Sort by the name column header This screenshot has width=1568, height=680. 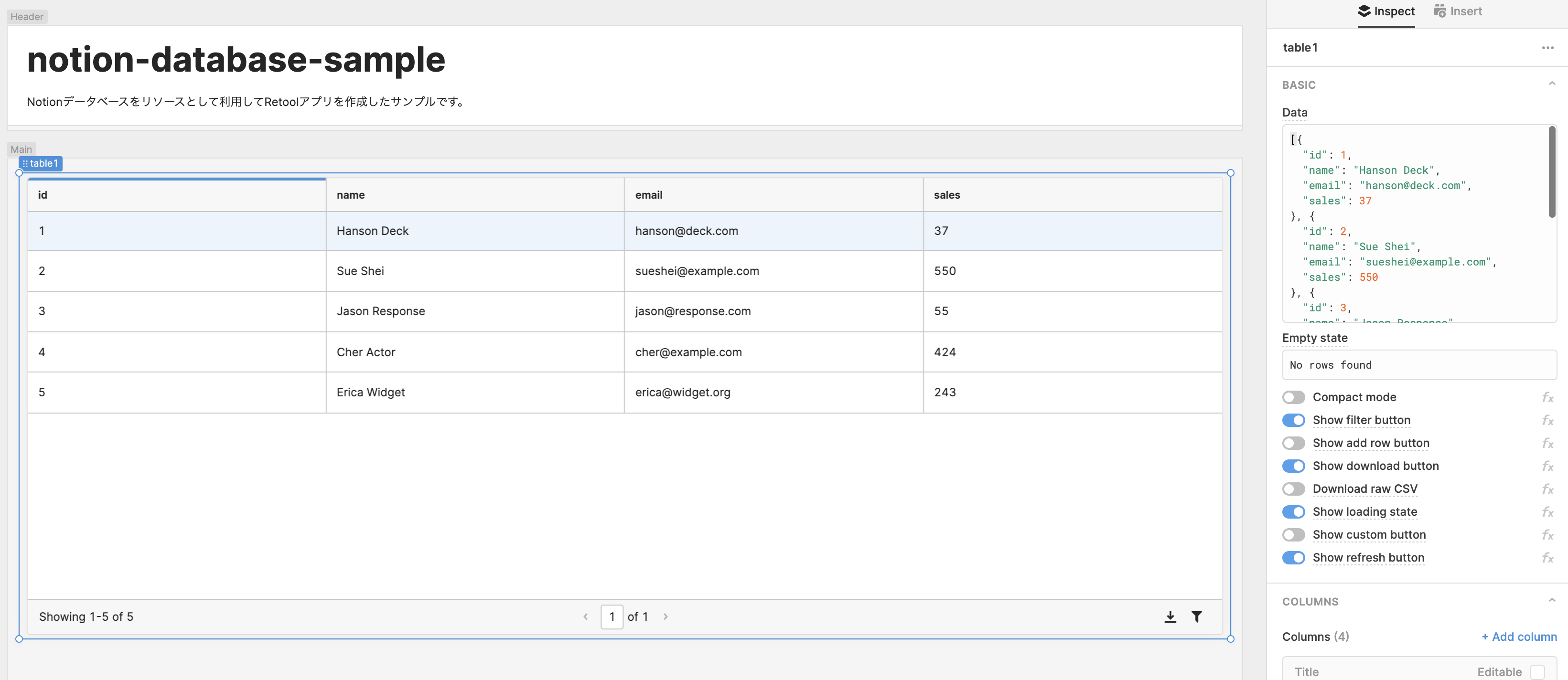coord(475,195)
